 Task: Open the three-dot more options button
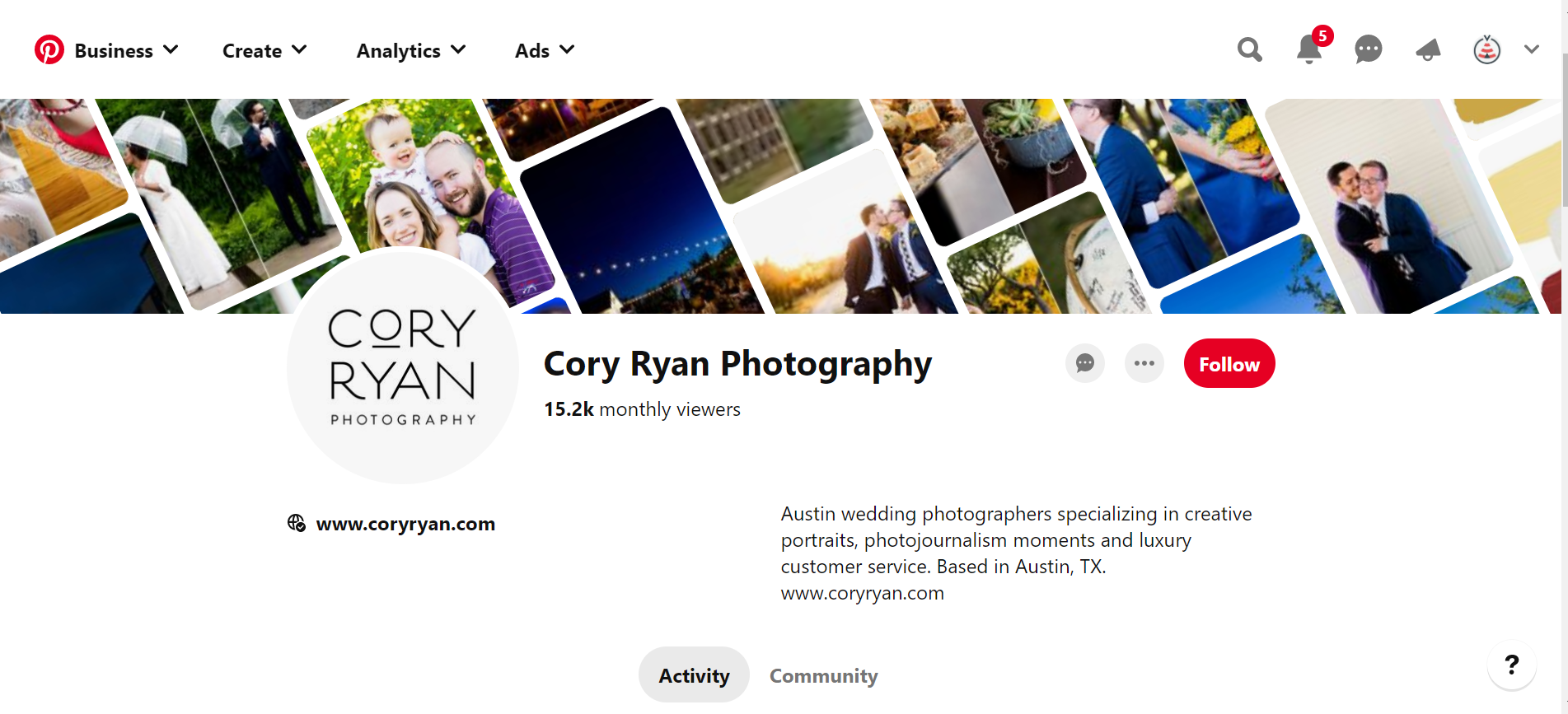click(x=1144, y=363)
